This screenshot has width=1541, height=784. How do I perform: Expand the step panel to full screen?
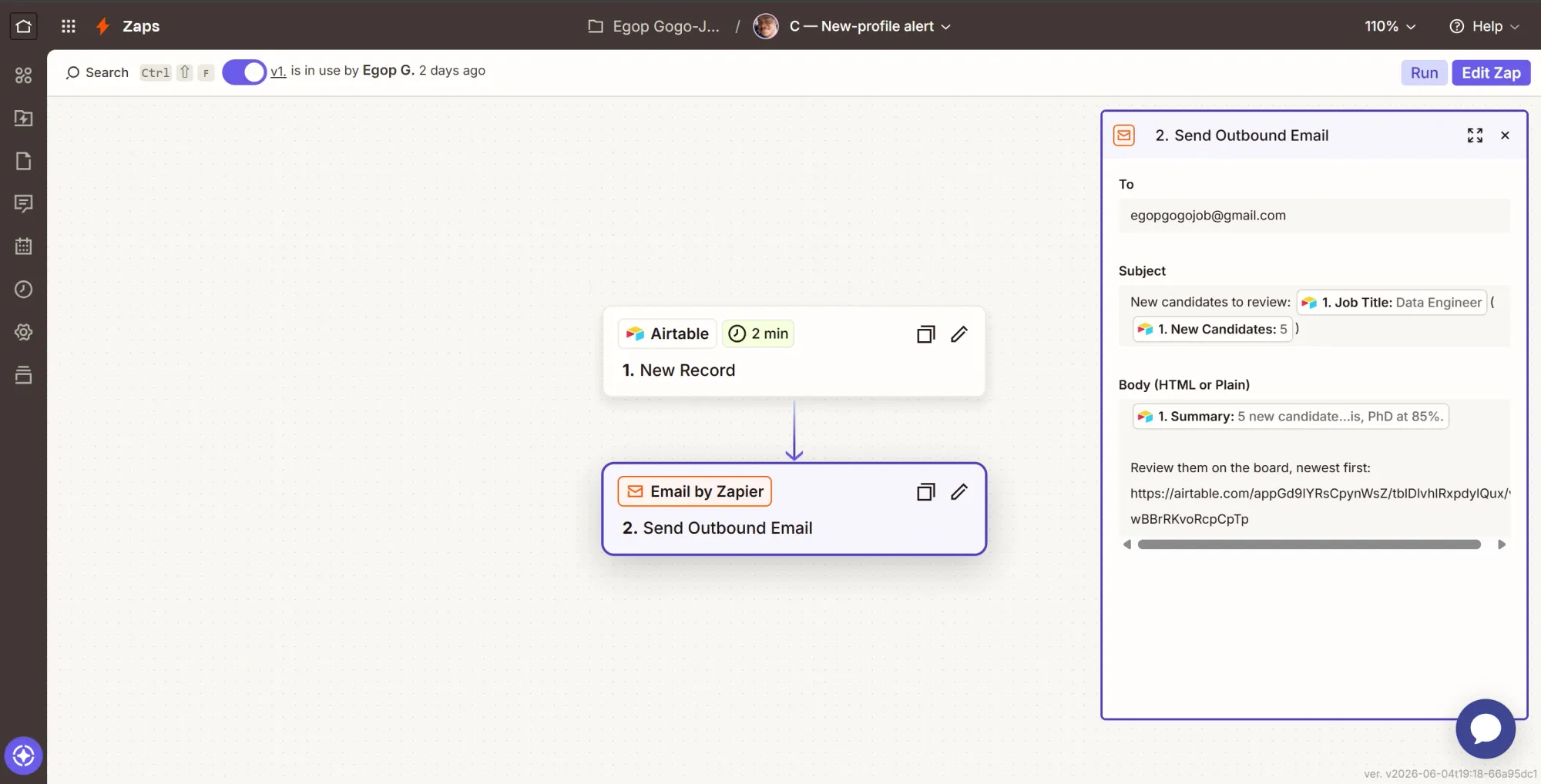[1475, 136]
